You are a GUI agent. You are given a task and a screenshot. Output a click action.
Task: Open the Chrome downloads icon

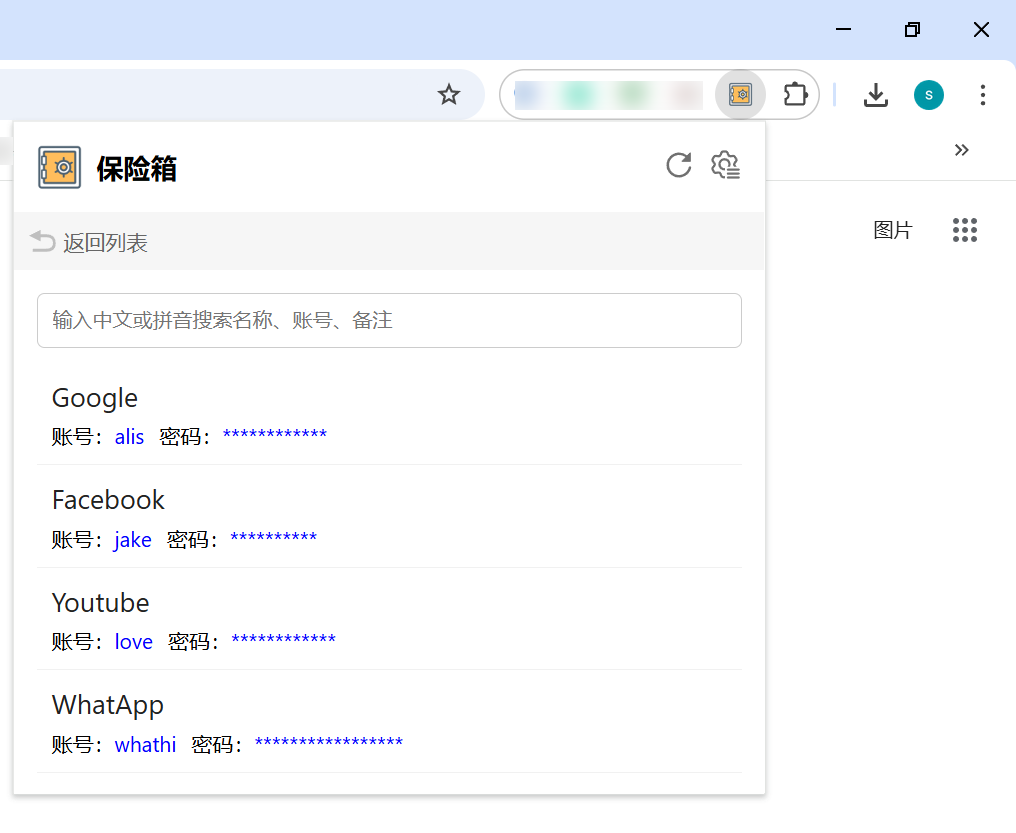(x=875, y=95)
